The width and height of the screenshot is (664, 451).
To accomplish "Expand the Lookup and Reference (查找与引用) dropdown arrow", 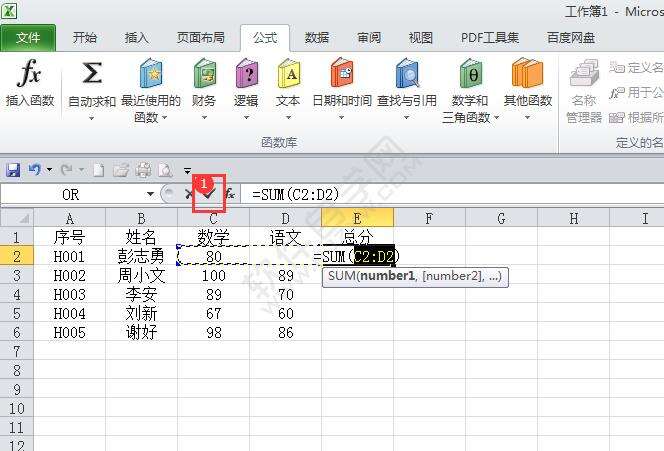I will (407, 117).
